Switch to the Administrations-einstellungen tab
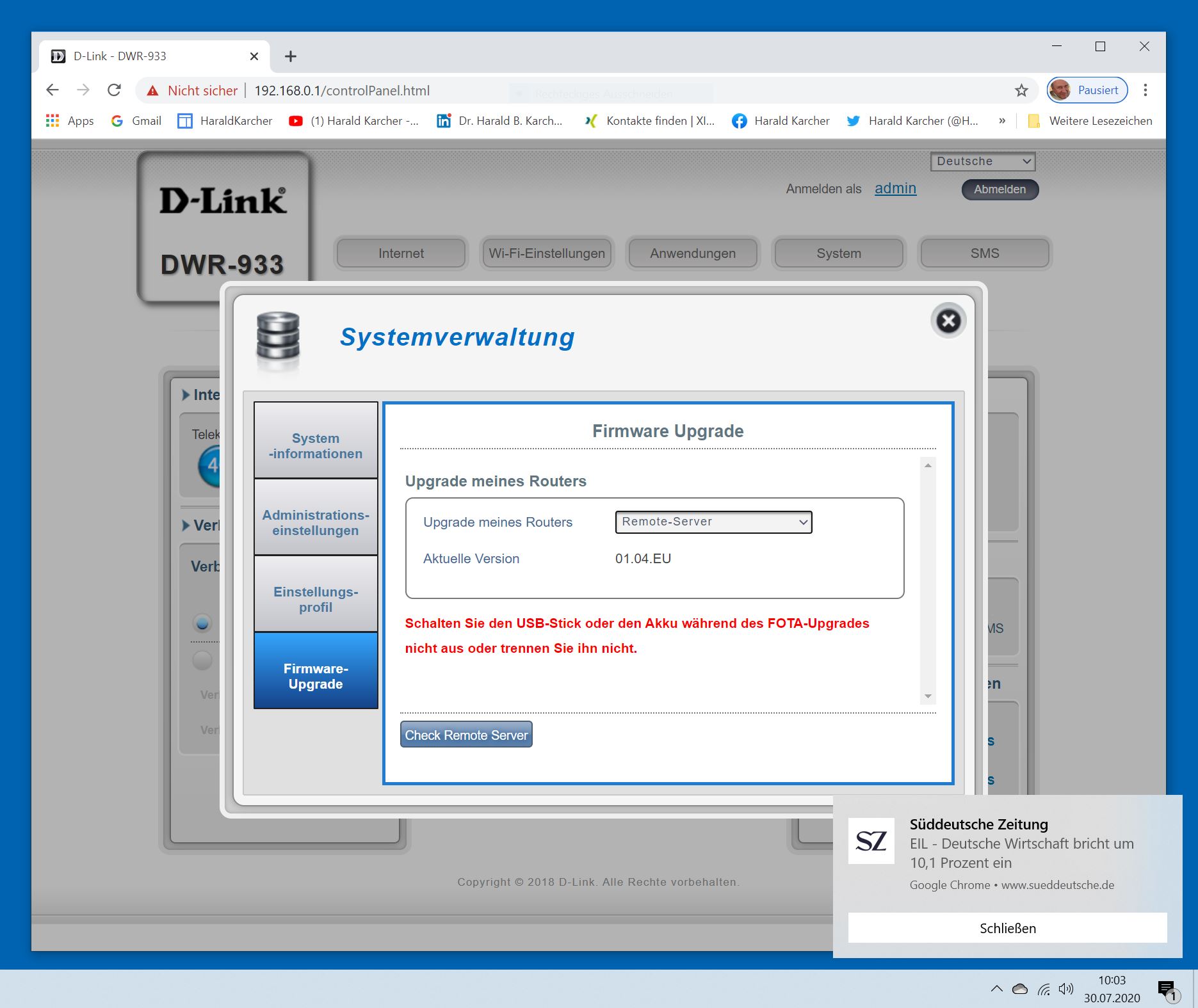1198x1008 pixels. [x=316, y=517]
